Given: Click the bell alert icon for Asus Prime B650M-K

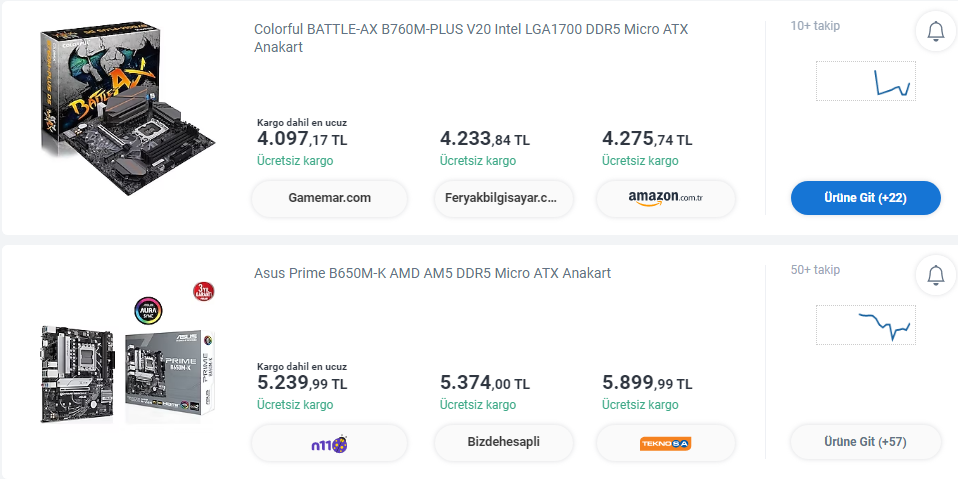Looking at the screenshot, I should click(x=936, y=275).
